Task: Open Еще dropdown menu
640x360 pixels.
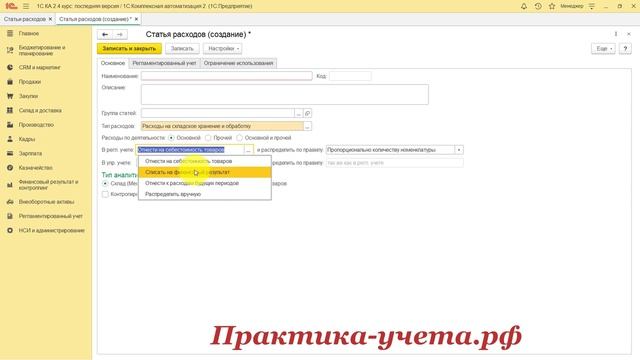Action: (x=603, y=49)
